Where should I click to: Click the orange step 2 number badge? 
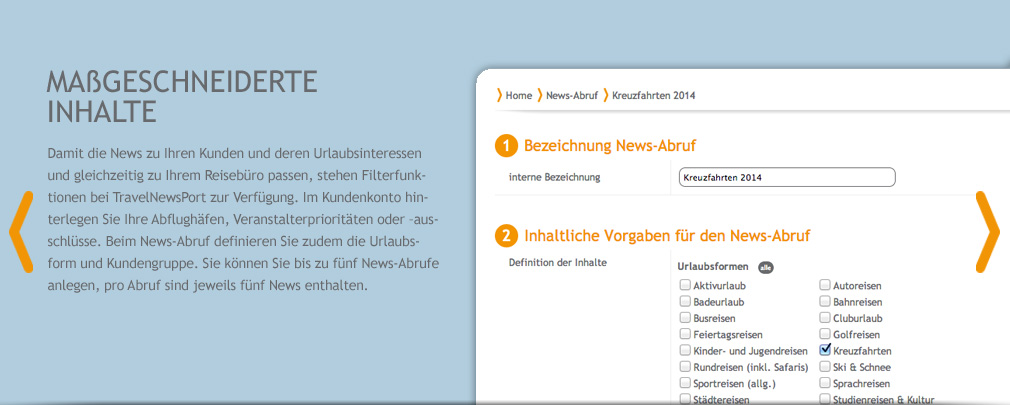pyautogui.click(x=506, y=237)
